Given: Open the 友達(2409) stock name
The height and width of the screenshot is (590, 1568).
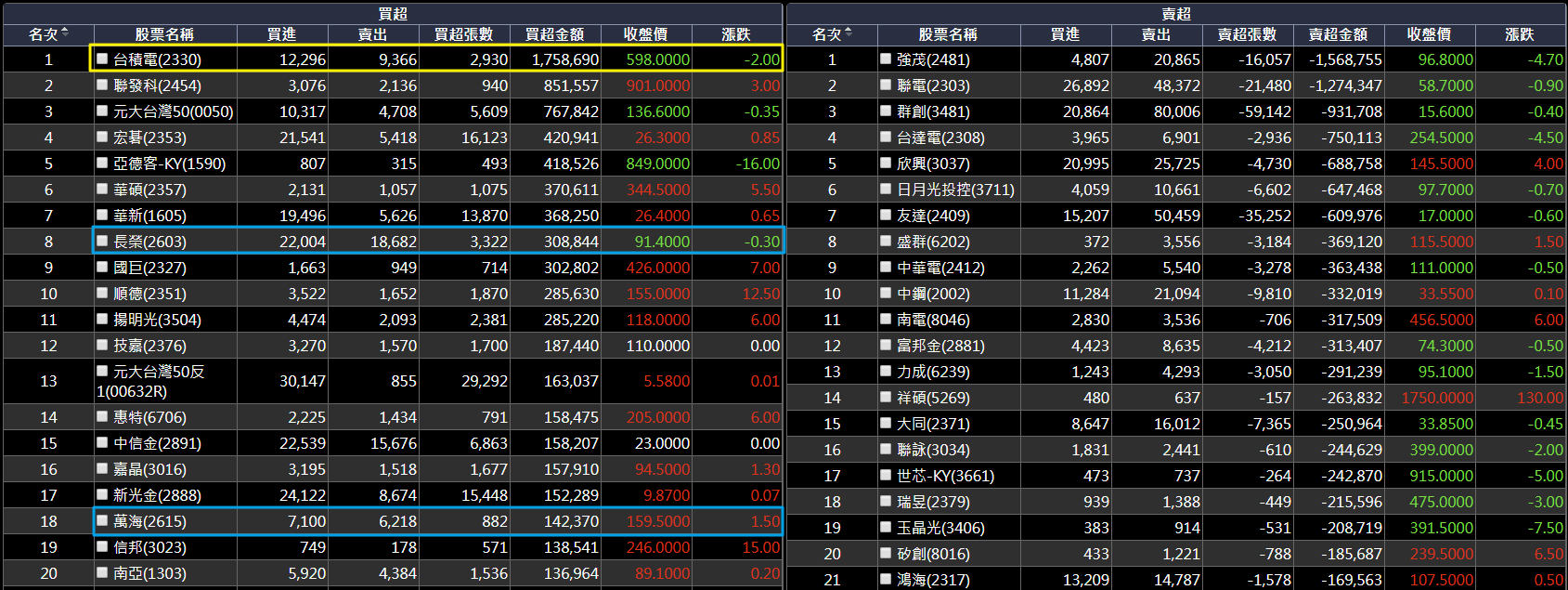Looking at the screenshot, I should pos(933,216).
